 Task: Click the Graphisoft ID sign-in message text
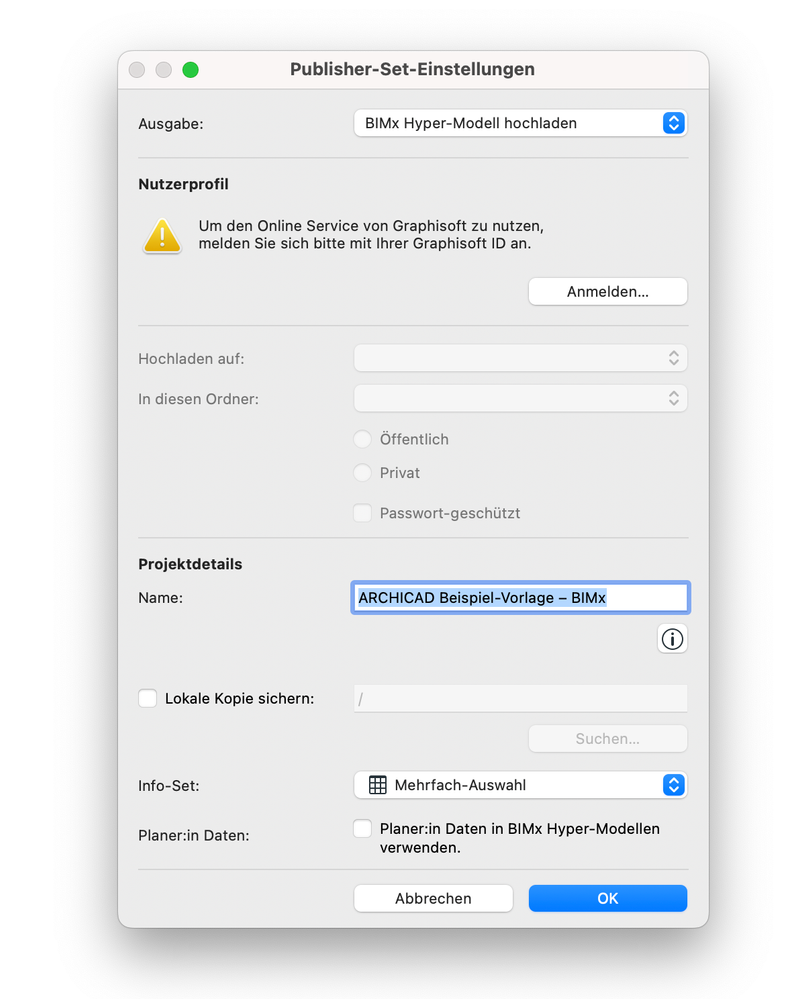(371, 234)
